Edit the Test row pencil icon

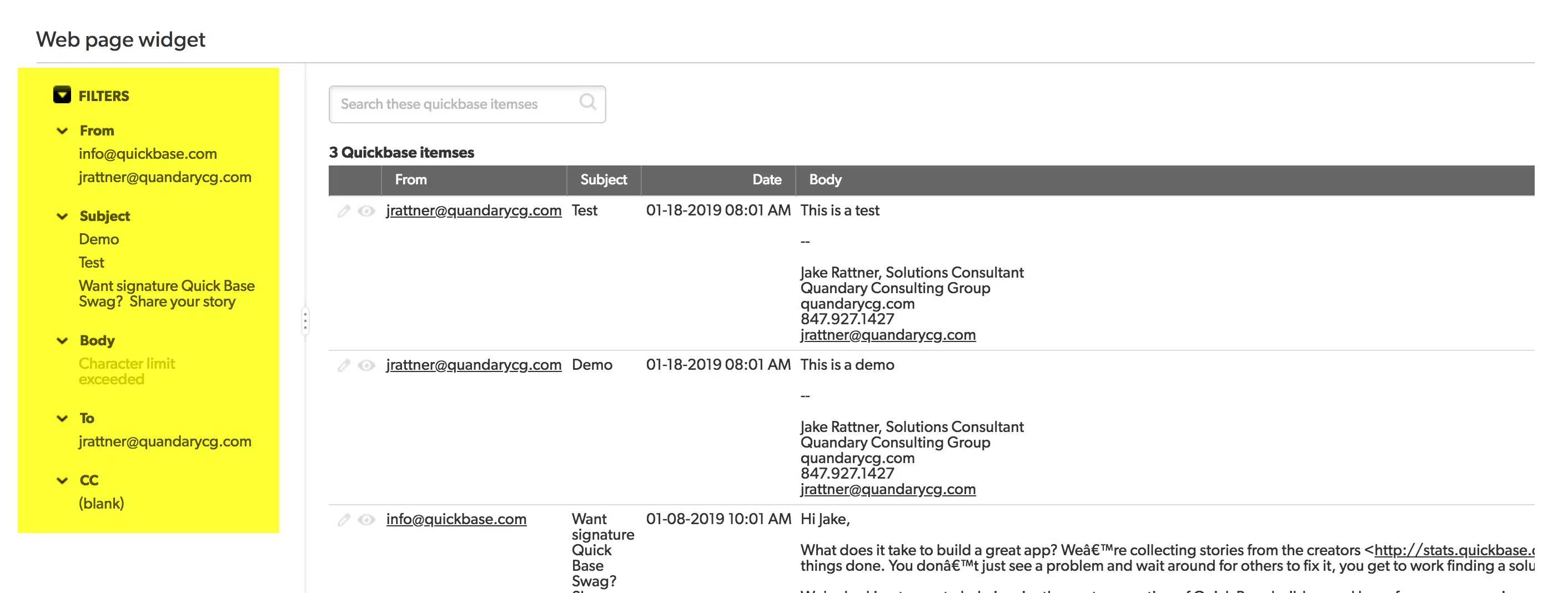344,210
